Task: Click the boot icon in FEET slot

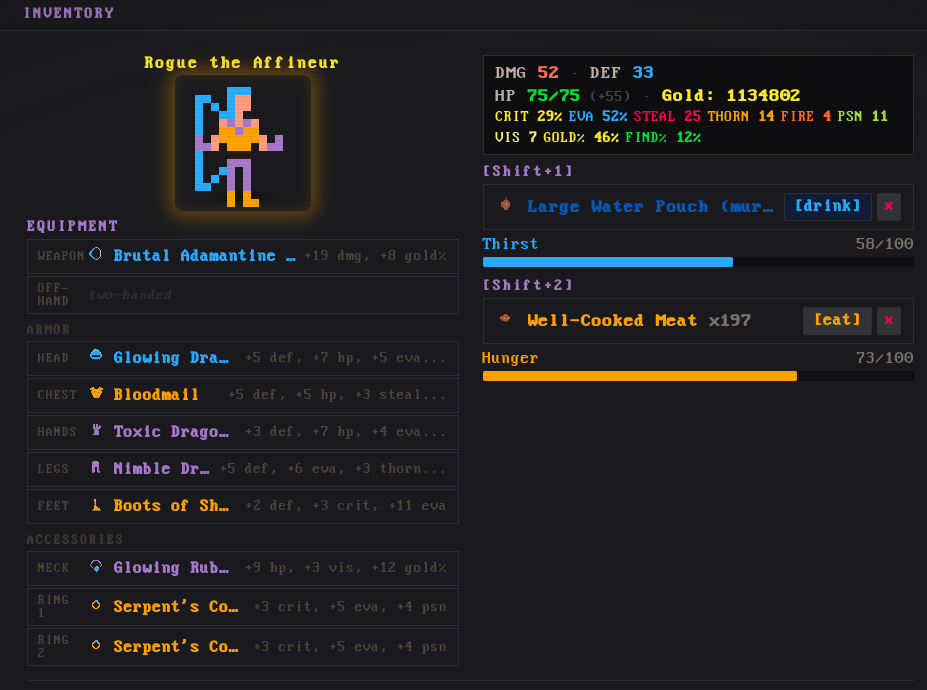Action: click(x=96, y=504)
